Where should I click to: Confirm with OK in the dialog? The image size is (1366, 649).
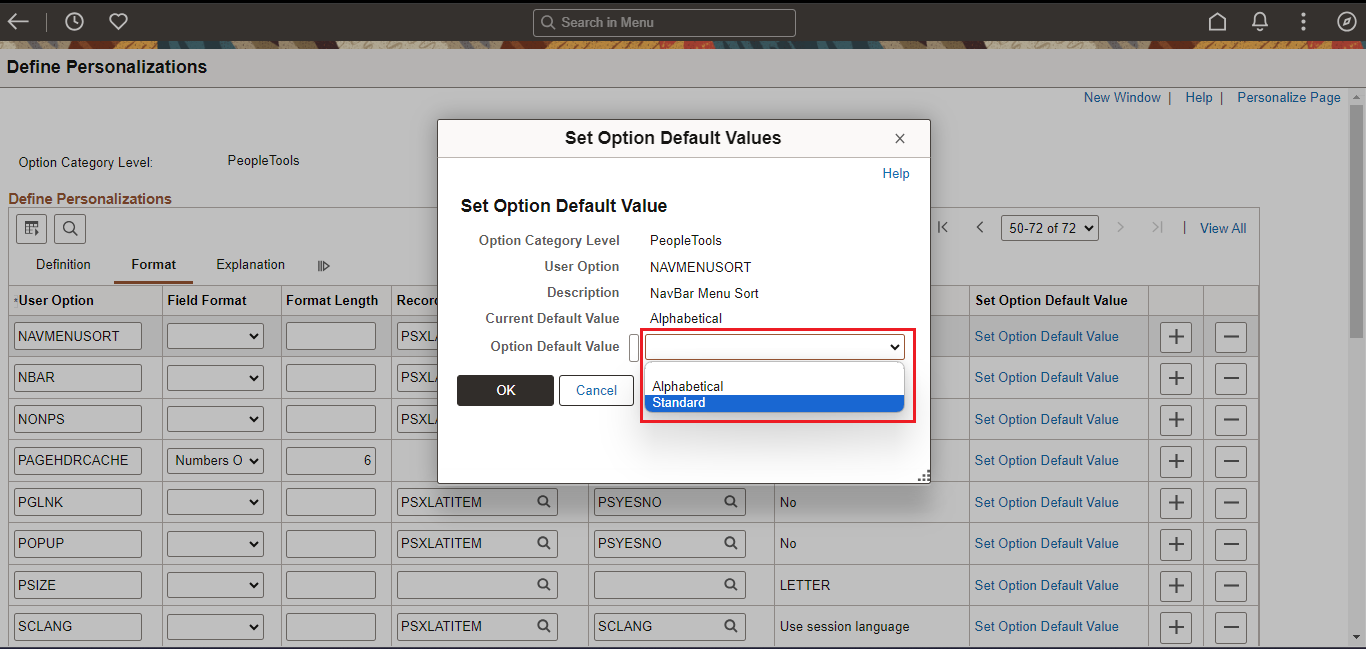tap(505, 390)
